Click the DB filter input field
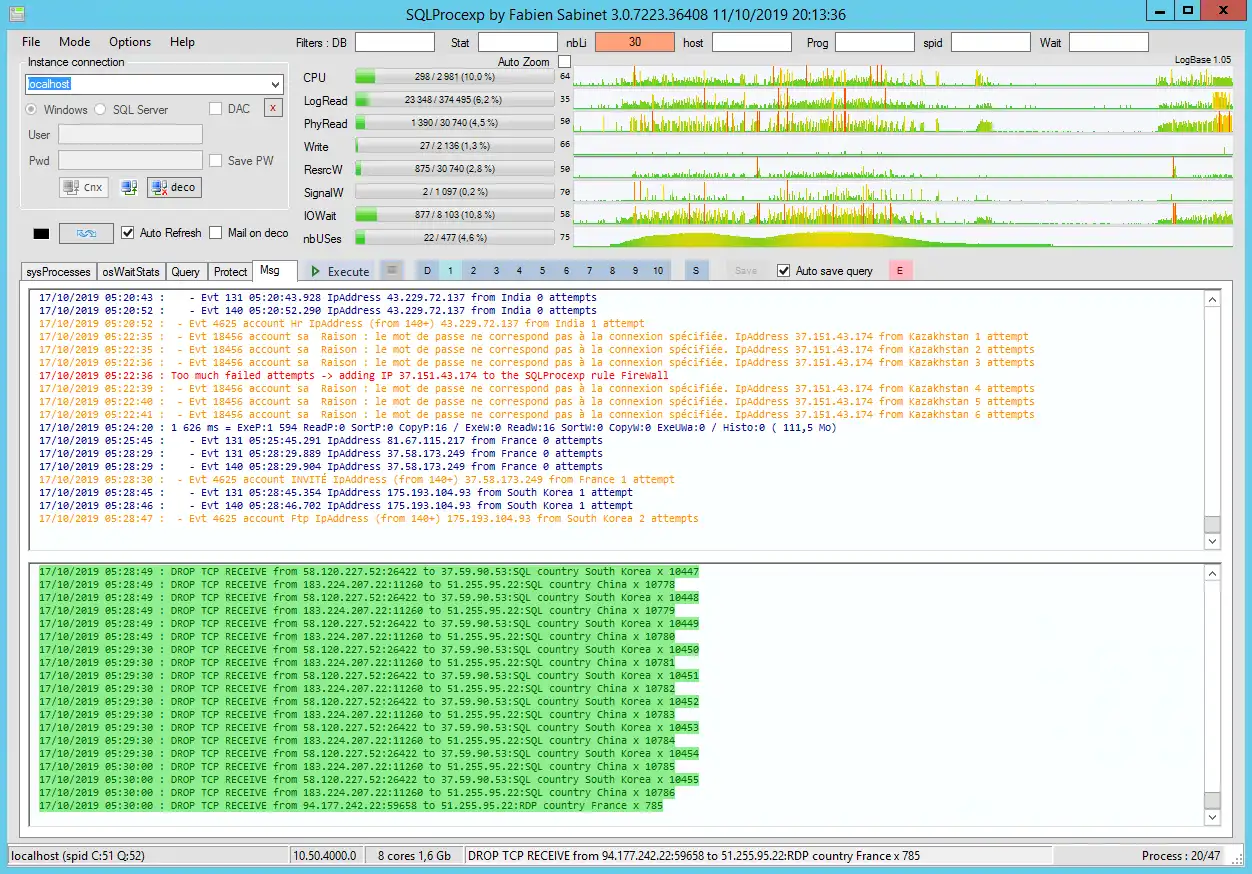This screenshot has height=874, width=1252. [x=395, y=42]
